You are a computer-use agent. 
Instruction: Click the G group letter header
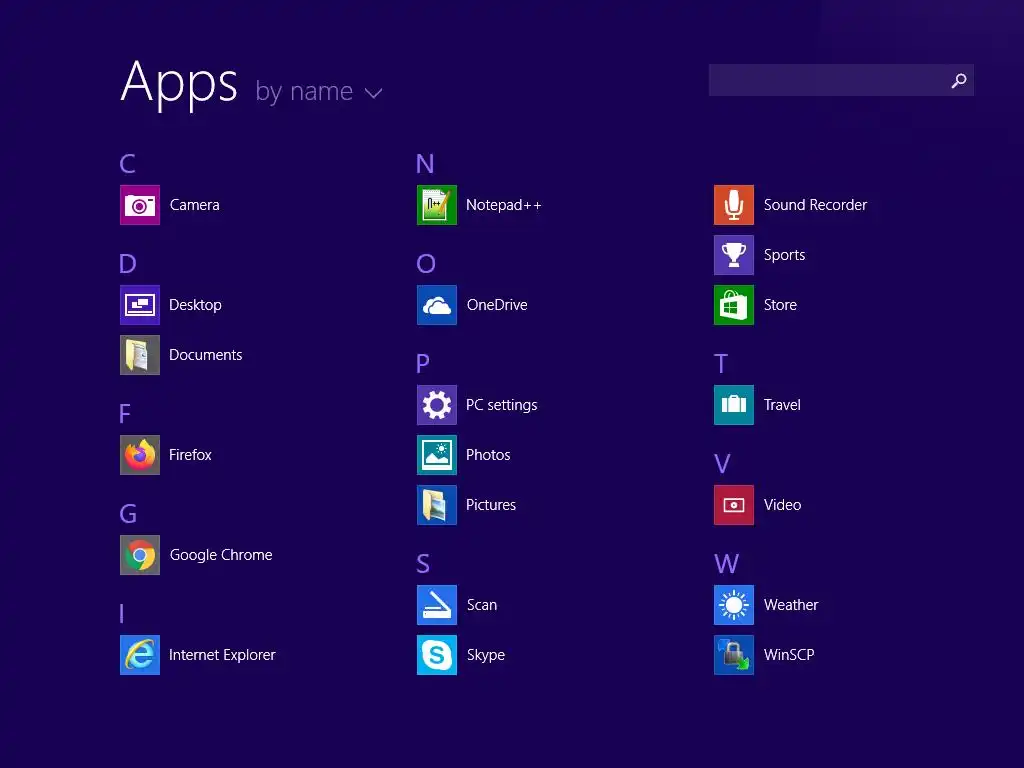(x=129, y=514)
